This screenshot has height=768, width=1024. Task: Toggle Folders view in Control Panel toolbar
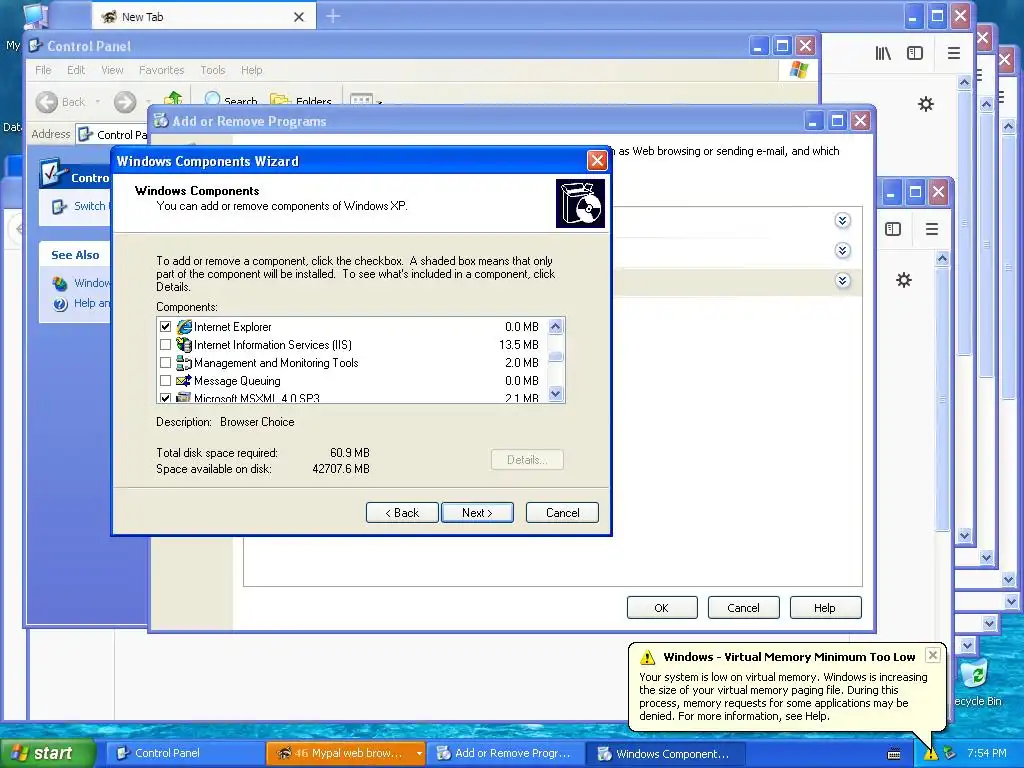pyautogui.click(x=301, y=101)
